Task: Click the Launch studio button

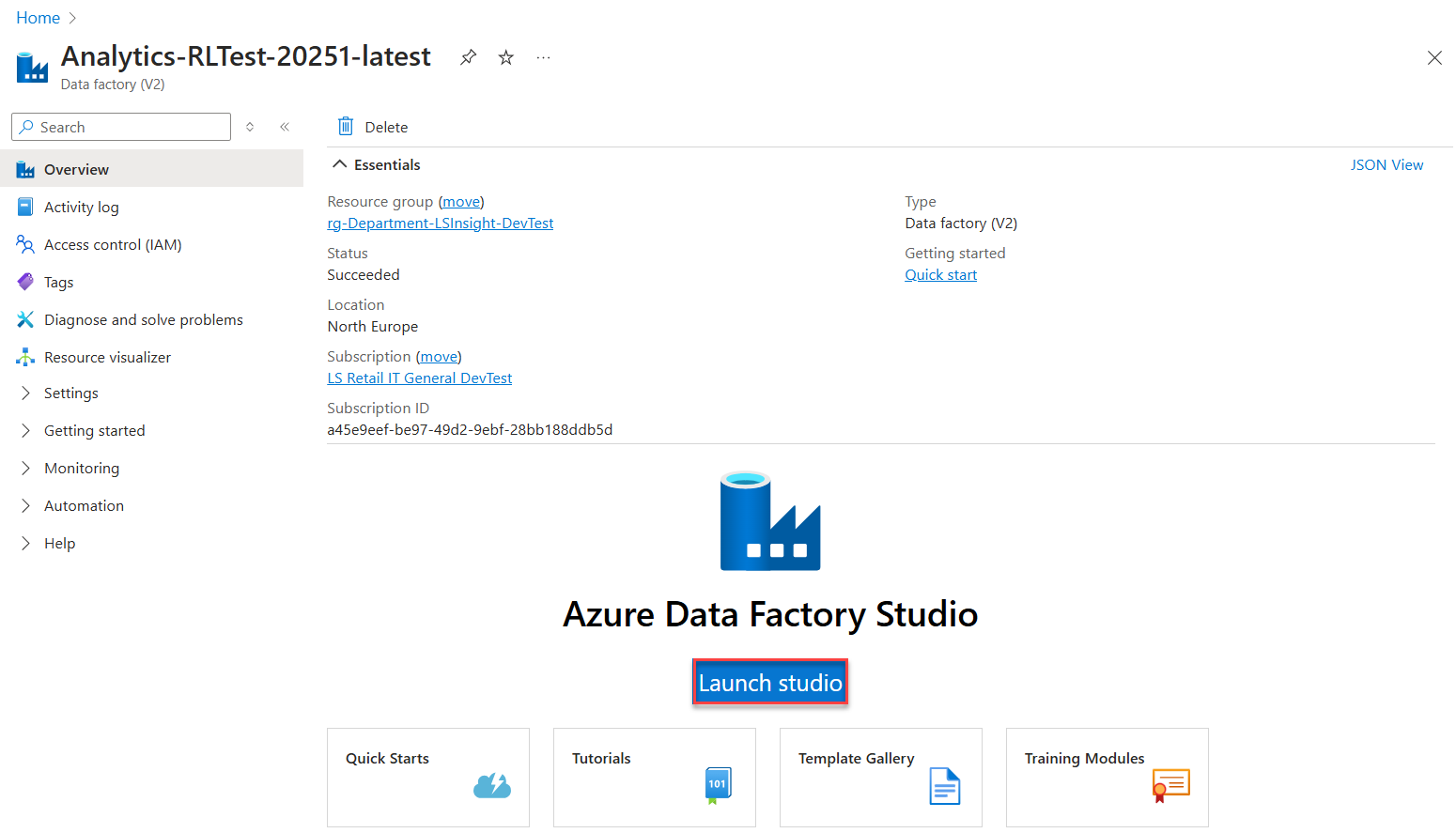Action: coord(770,683)
